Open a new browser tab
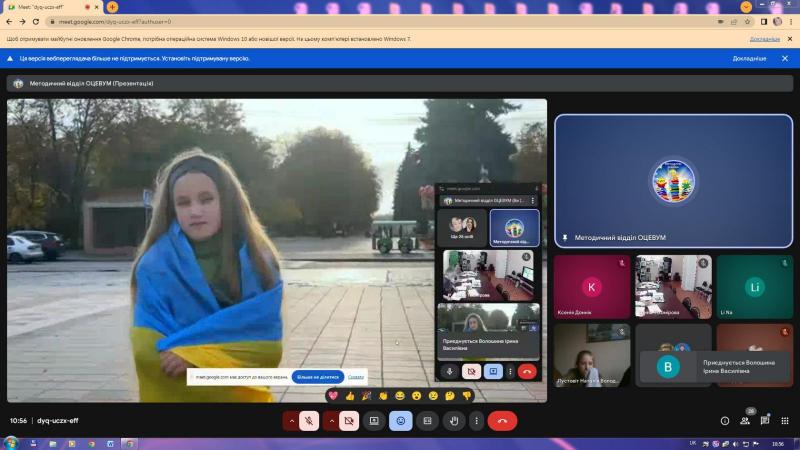 pyautogui.click(x=112, y=7)
